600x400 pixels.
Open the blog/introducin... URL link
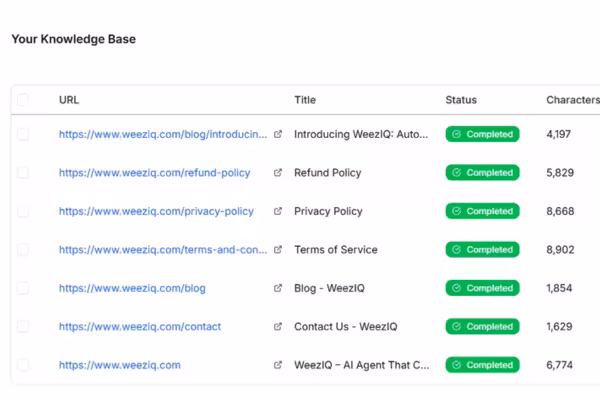pyautogui.click(x=163, y=134)
